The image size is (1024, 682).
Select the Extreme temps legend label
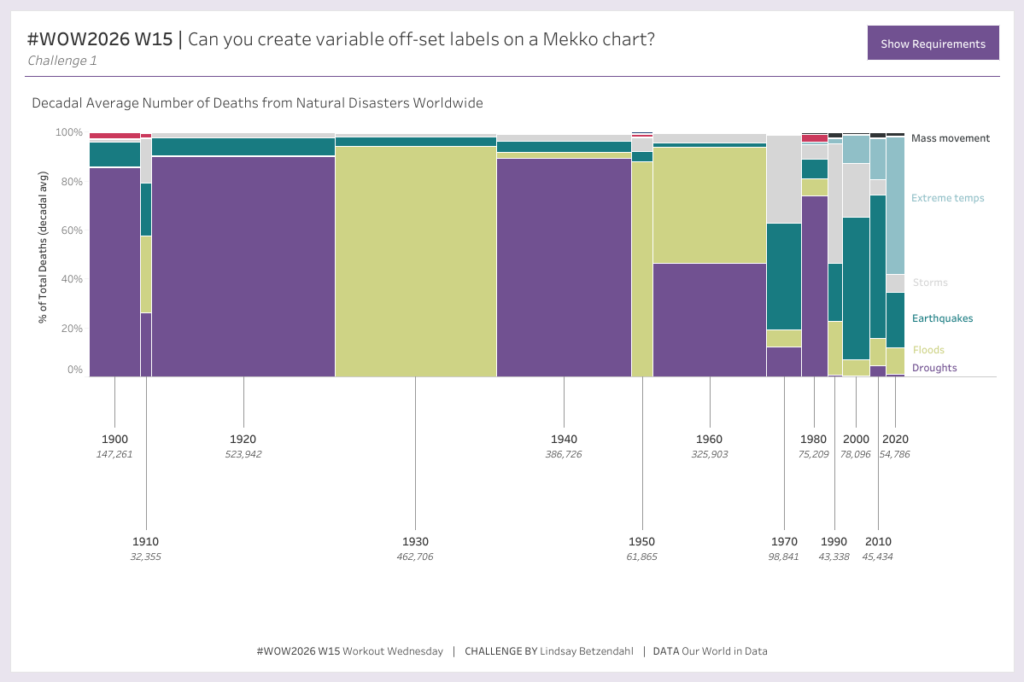(947, 198)
